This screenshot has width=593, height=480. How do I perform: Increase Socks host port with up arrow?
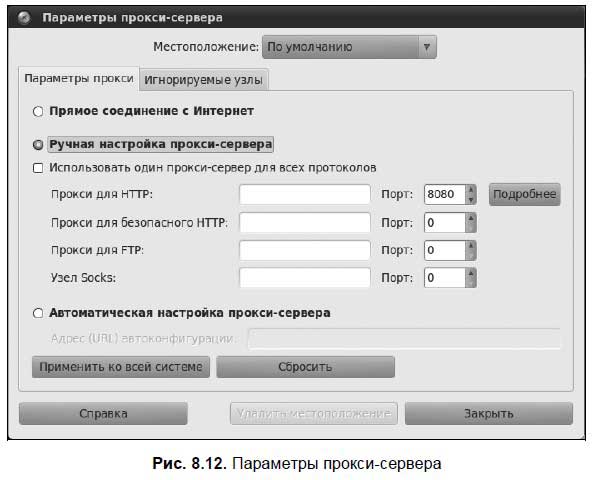(x=471, y=273)
